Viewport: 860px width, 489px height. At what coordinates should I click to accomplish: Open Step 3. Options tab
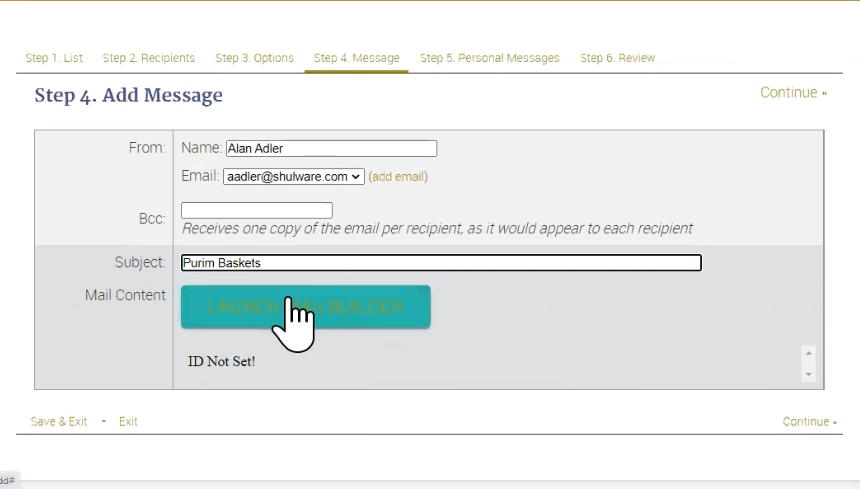(254, 58)
